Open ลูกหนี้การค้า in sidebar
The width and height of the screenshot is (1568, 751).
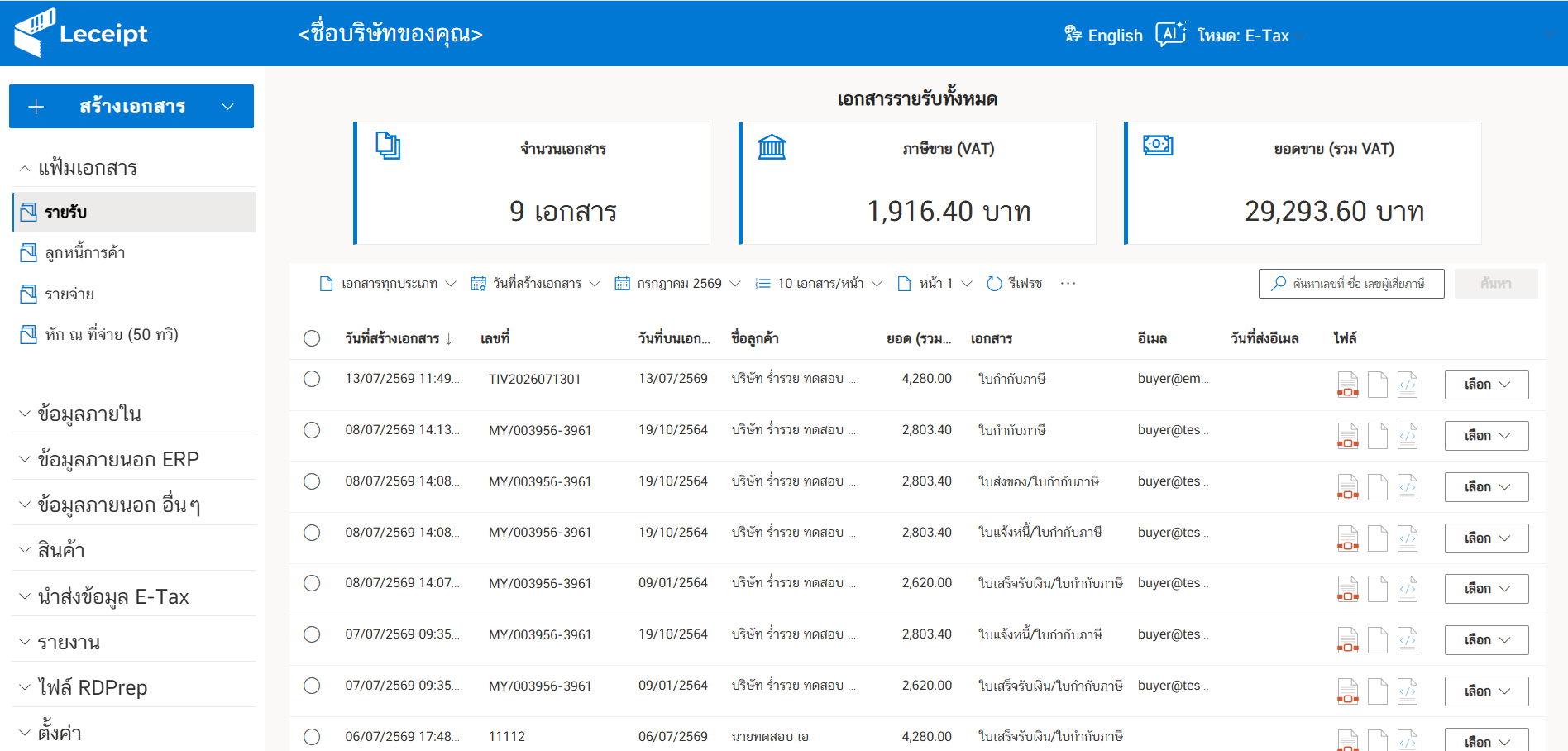pos(135,253)
